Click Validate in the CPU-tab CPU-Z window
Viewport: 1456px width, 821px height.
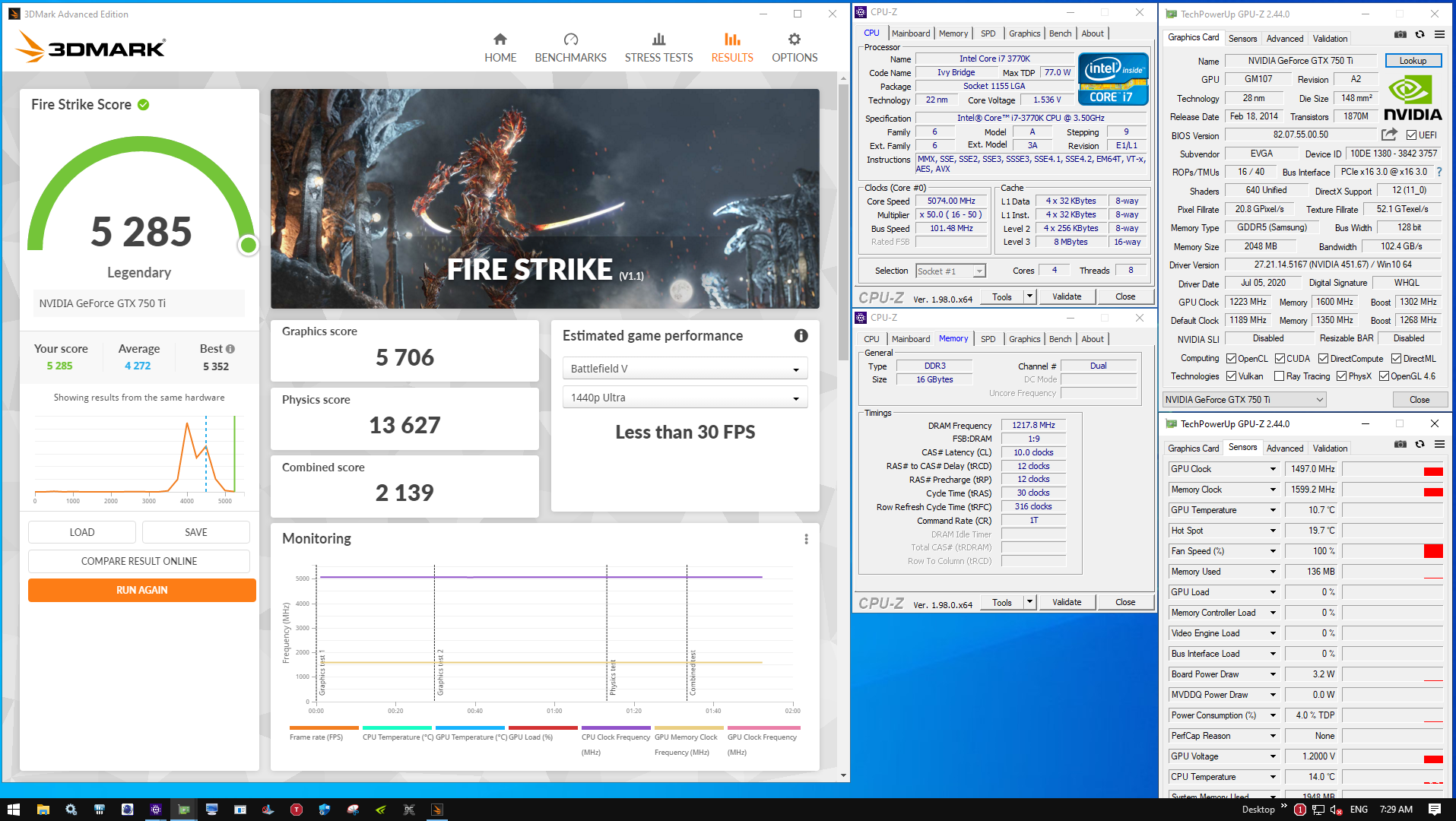(1067, 296)
